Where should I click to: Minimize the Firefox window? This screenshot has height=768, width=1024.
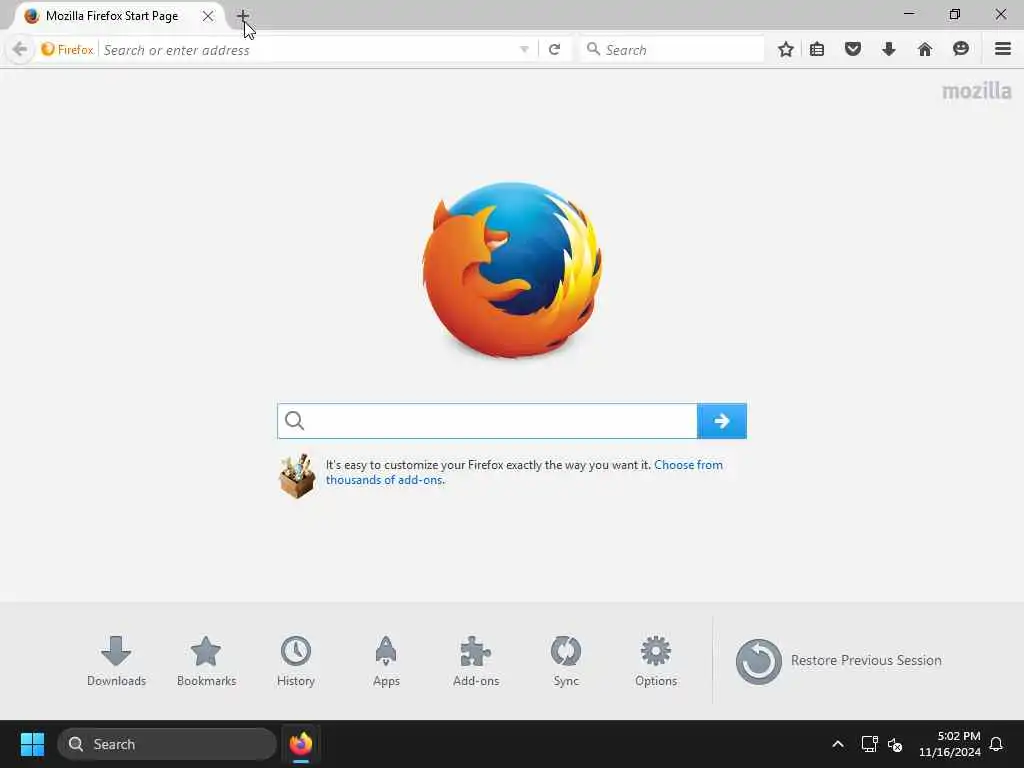(x=909, y=14)
